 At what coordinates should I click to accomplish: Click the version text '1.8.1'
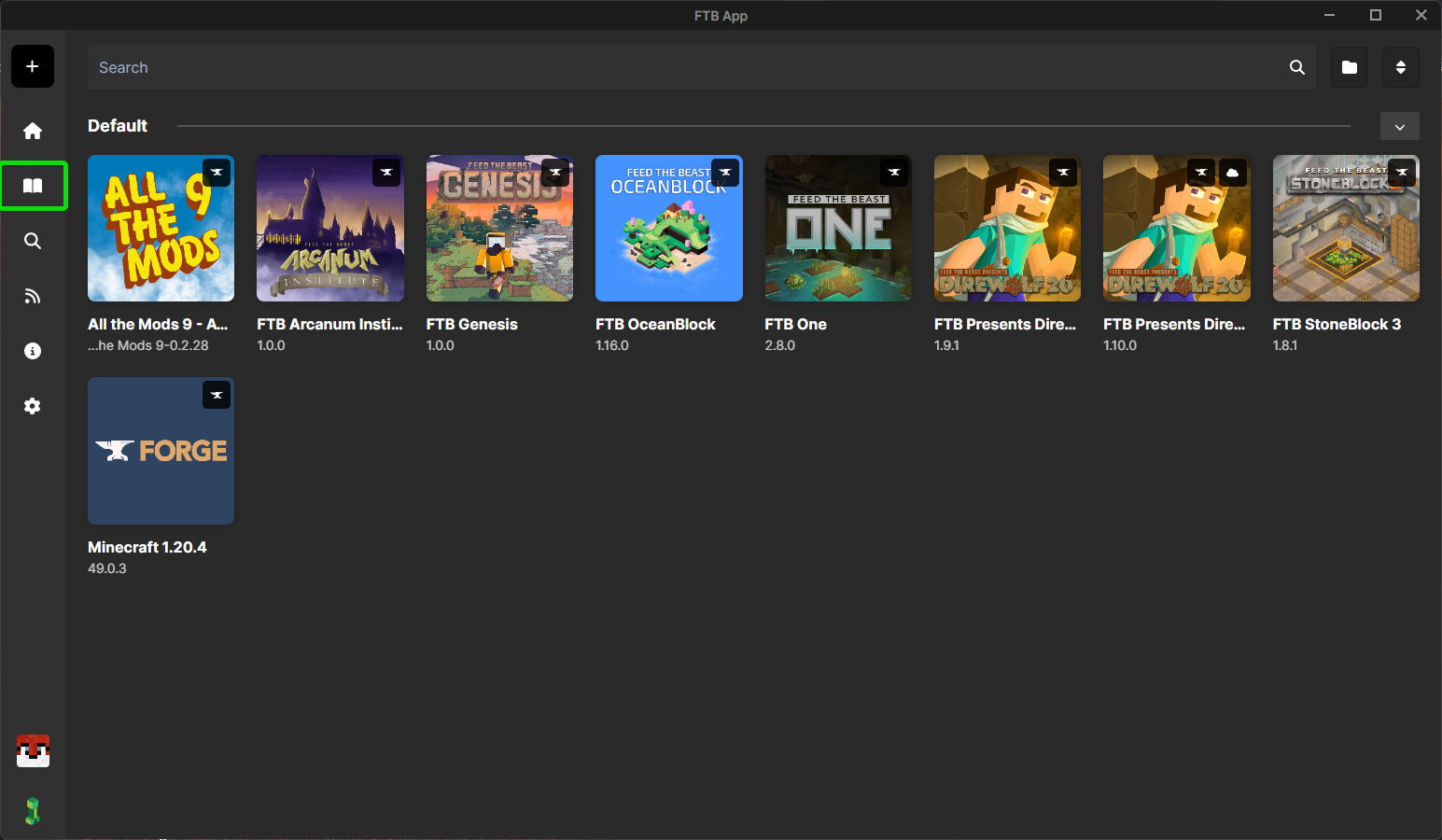click(x=1285, y=345)
